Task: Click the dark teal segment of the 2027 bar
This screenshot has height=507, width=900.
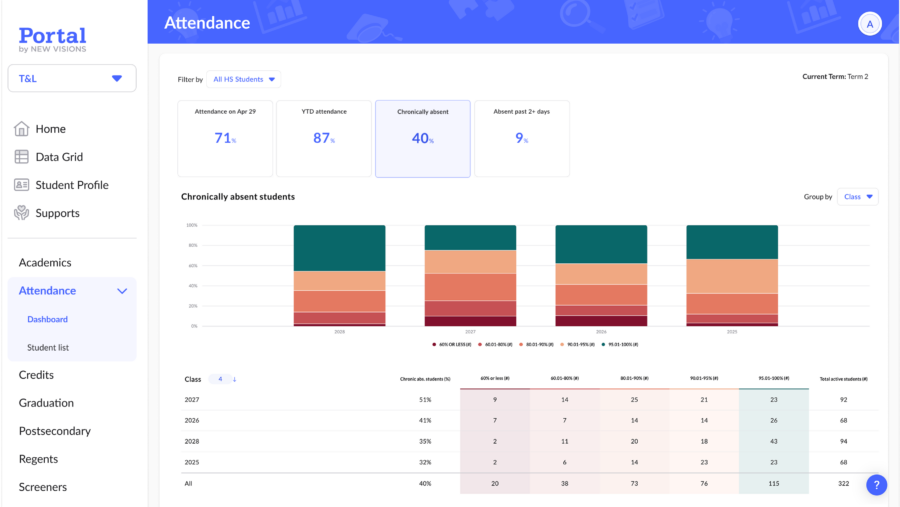Action: point(470,237)
